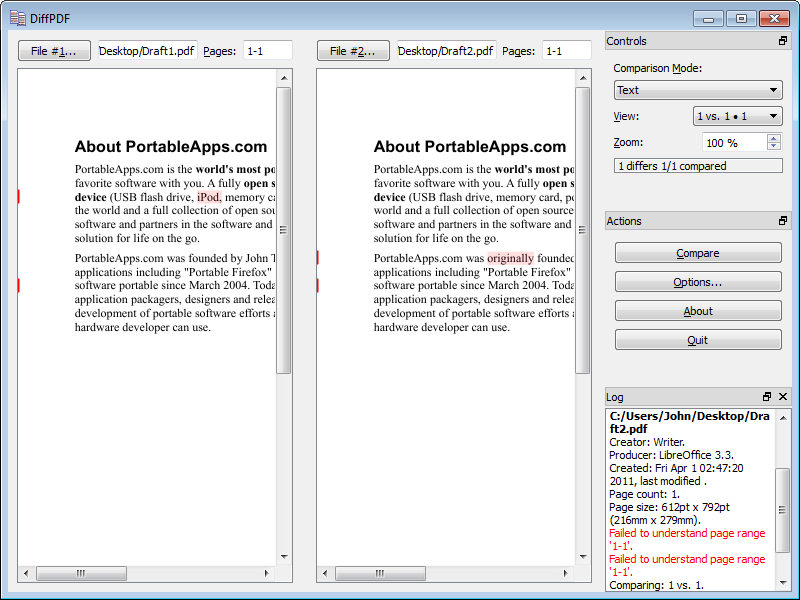Open Options... dialog
The image size is (800, 600).
coord(698,283)
